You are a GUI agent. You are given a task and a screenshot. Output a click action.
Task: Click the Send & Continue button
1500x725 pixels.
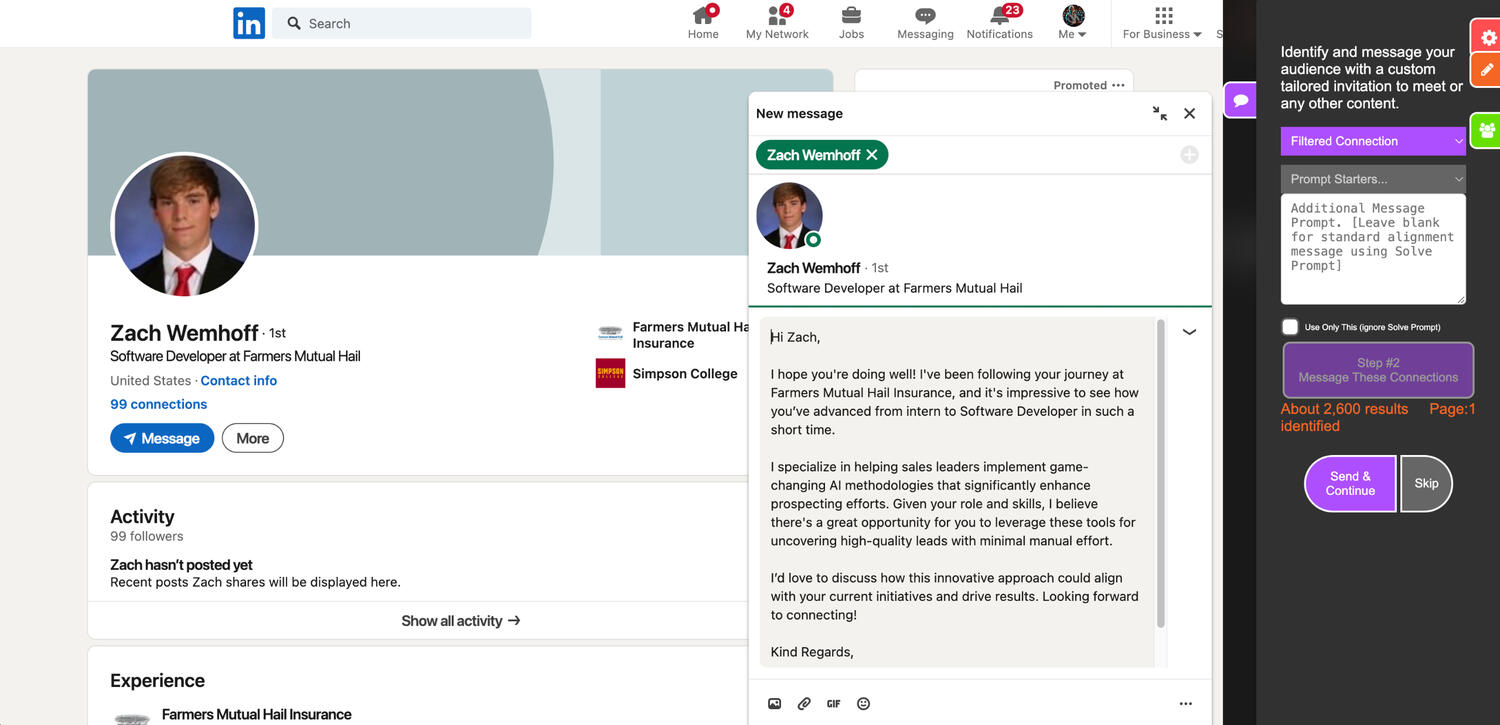1350,483
